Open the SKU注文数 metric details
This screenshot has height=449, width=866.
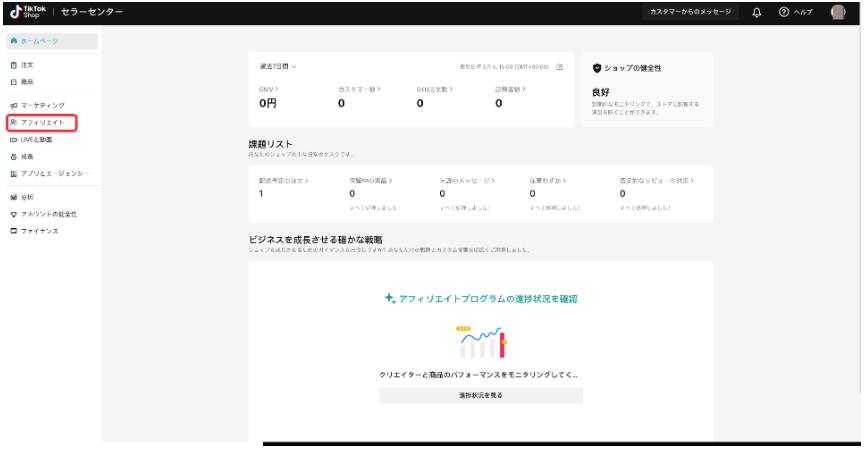pyautogui.click(x=435, y=89)
